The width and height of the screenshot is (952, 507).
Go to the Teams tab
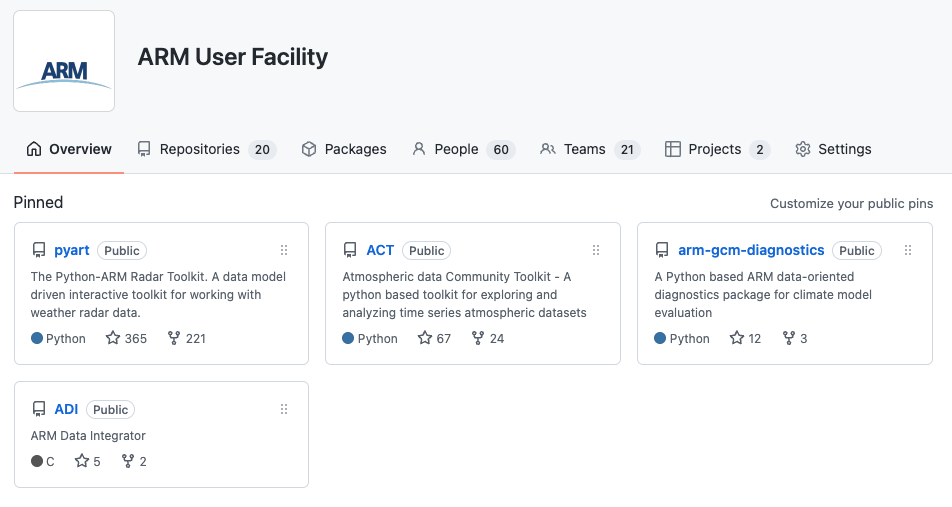590,149
